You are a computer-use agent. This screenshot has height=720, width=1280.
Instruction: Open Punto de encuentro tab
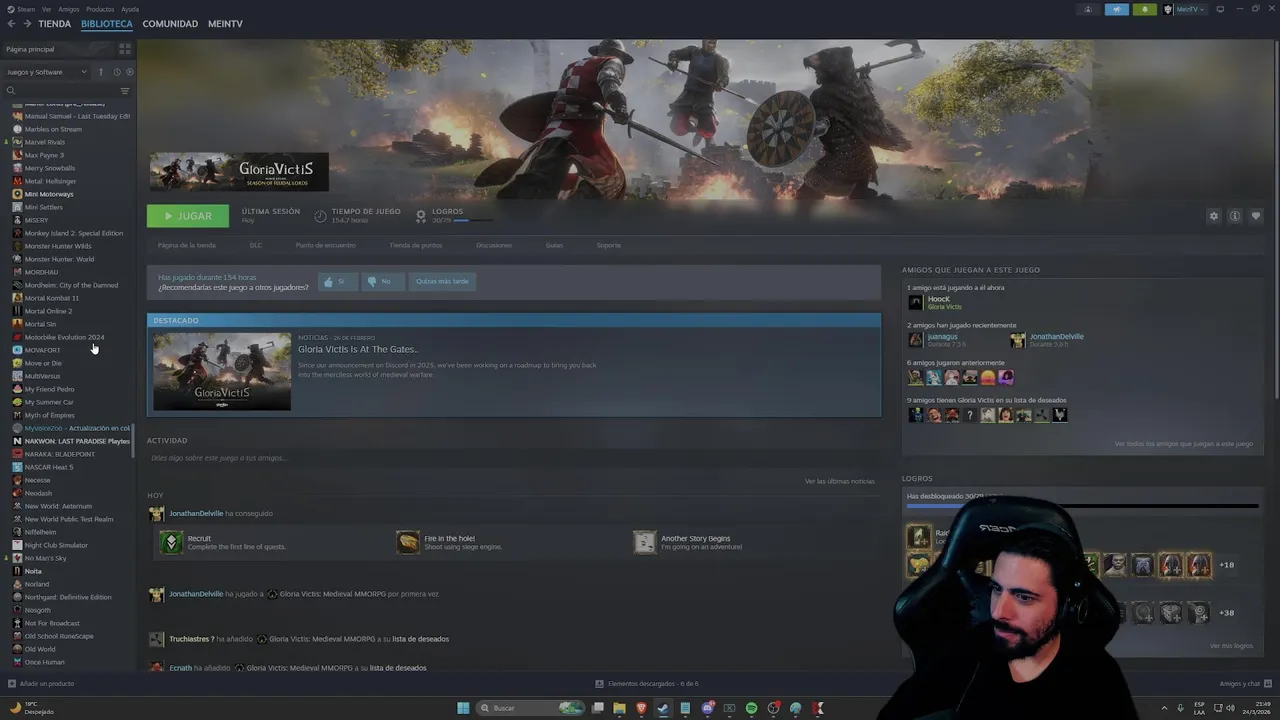tap(325, 245)
